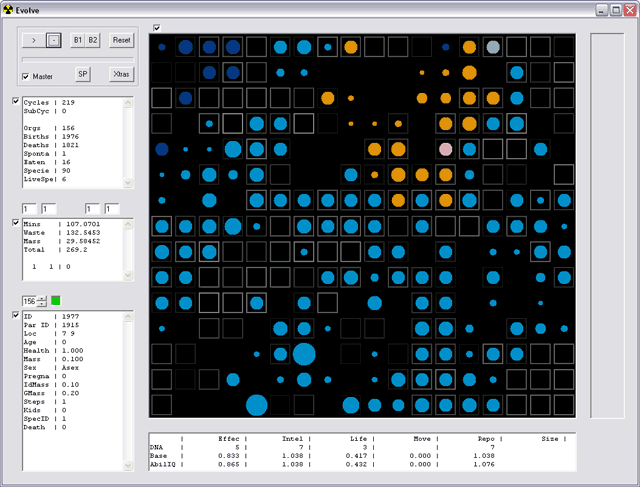This screenshot has height=487, width=640.
Task: Select the largest blue organism circle in the grid
Action: [304, 354]
